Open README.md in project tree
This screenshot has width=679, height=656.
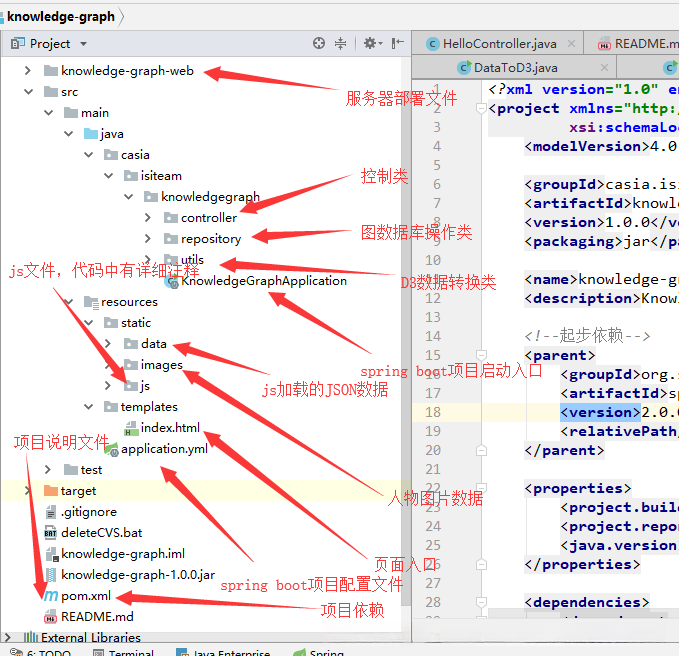tap(97, 617)
